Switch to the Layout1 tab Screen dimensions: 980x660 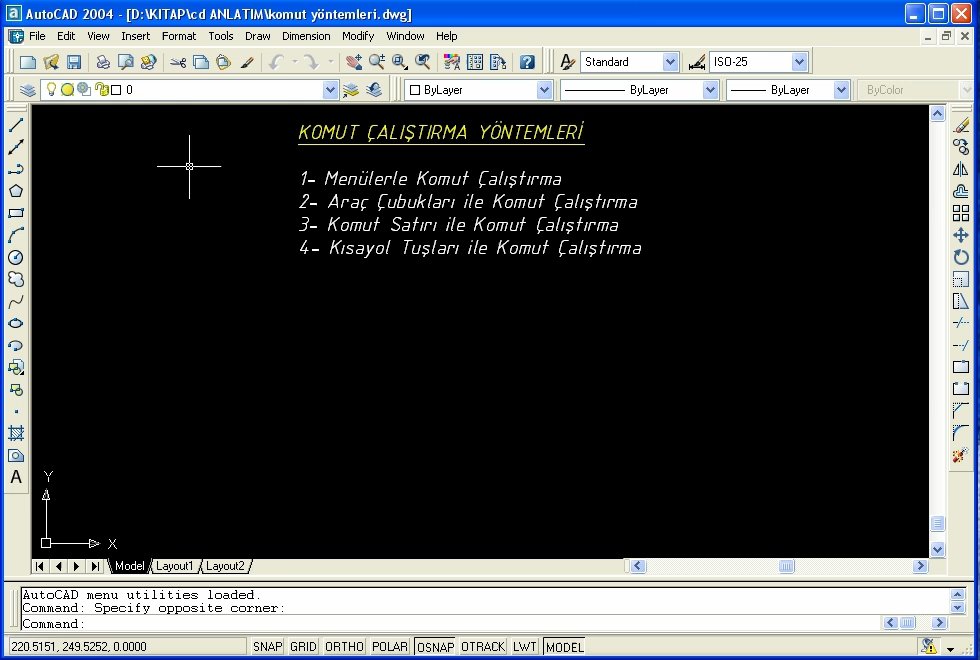click(174, 566)
